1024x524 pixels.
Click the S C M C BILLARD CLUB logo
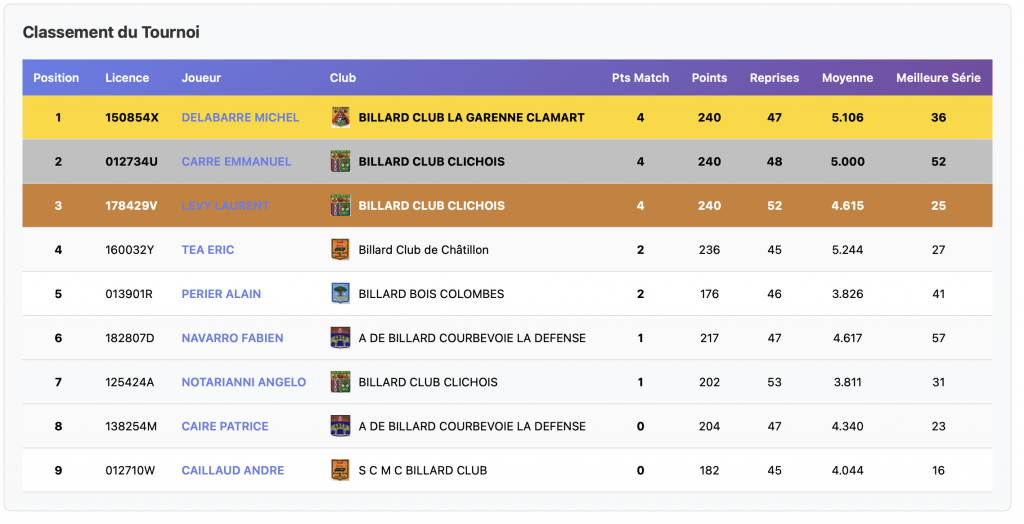(340, 470)
